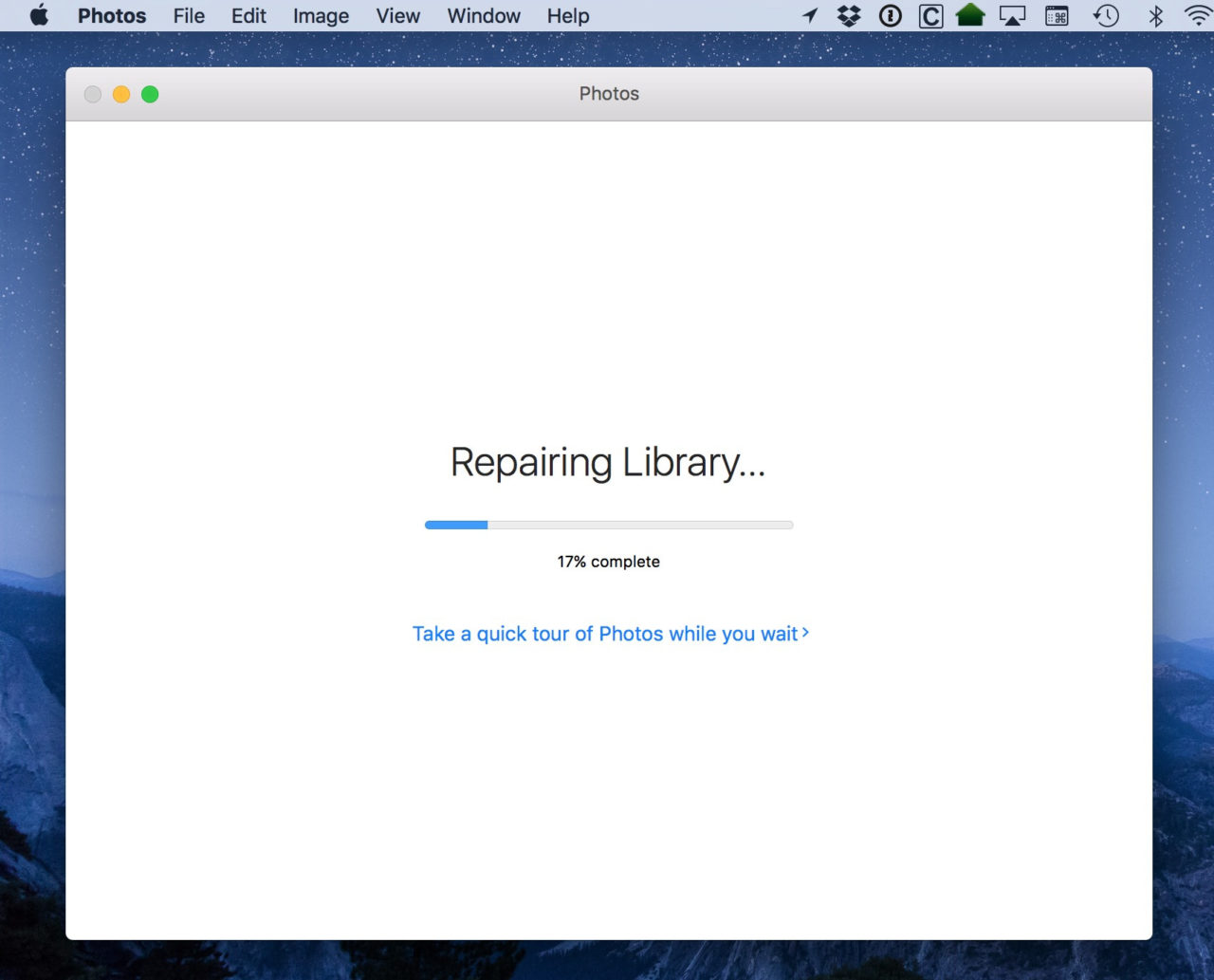
Task: Open the Time Machine menu
Action: [1106, 15]
